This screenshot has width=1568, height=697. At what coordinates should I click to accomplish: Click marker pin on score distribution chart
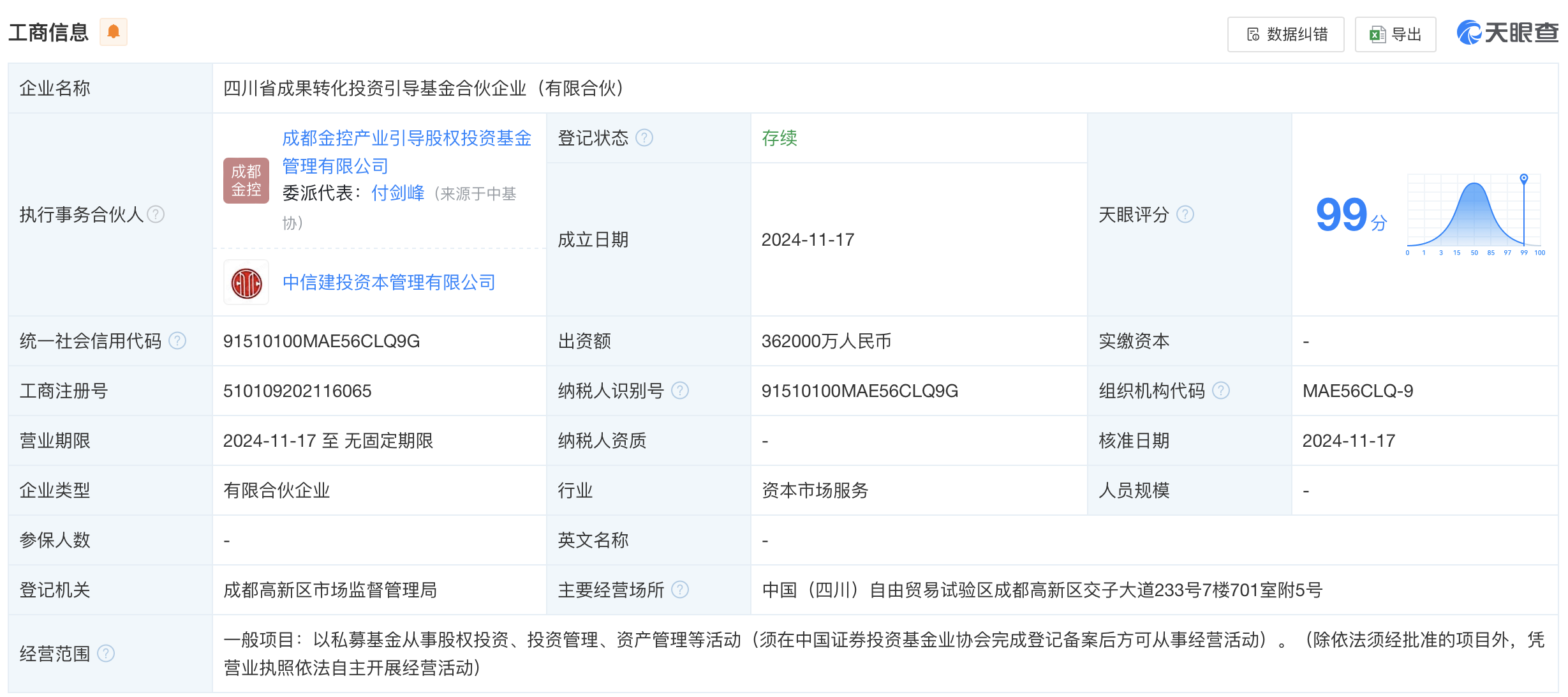point(1523,179)
